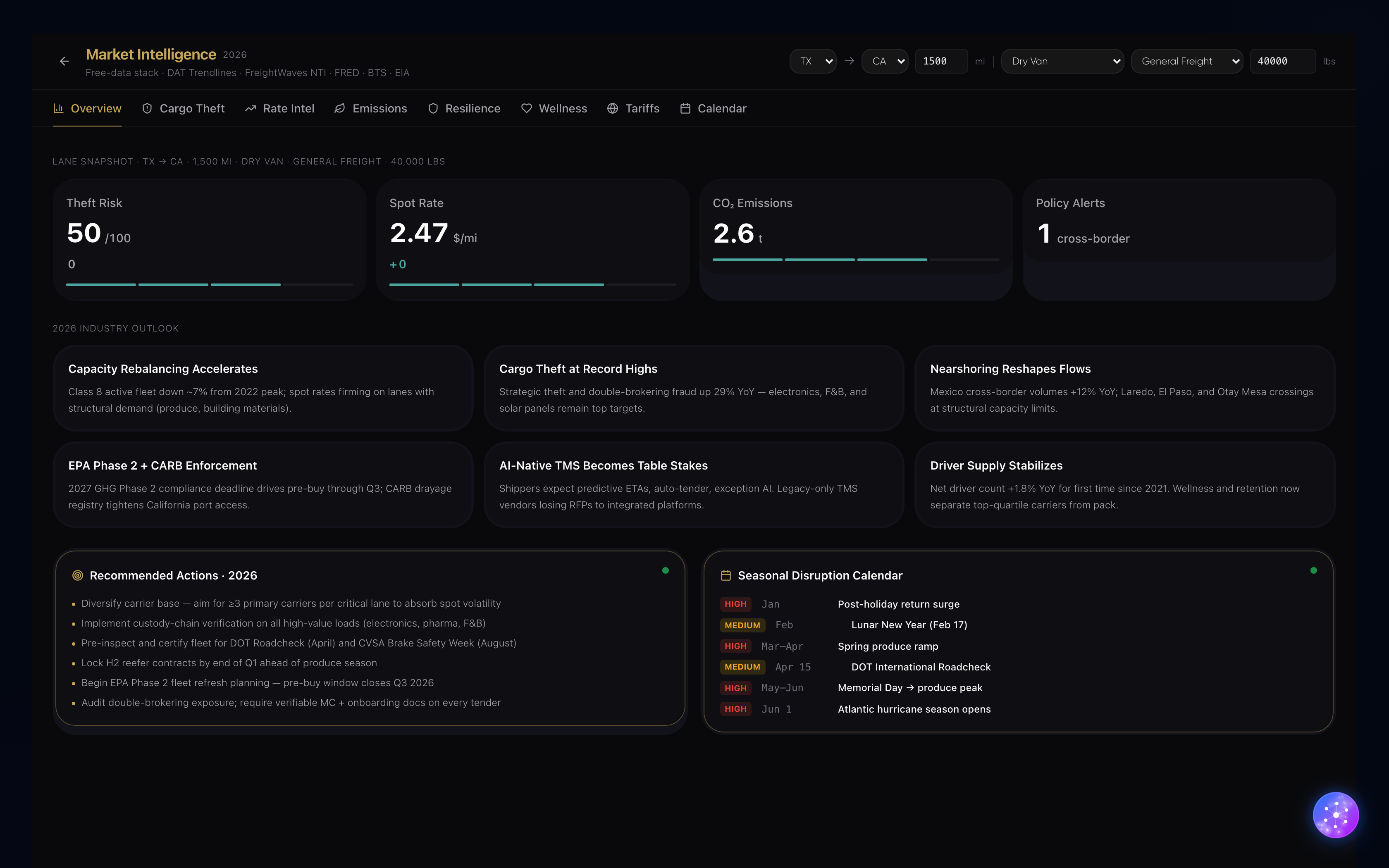1389x868 pixels.
Task: Click the Emissions leaf icon
Action: click(x=340, y=108)
